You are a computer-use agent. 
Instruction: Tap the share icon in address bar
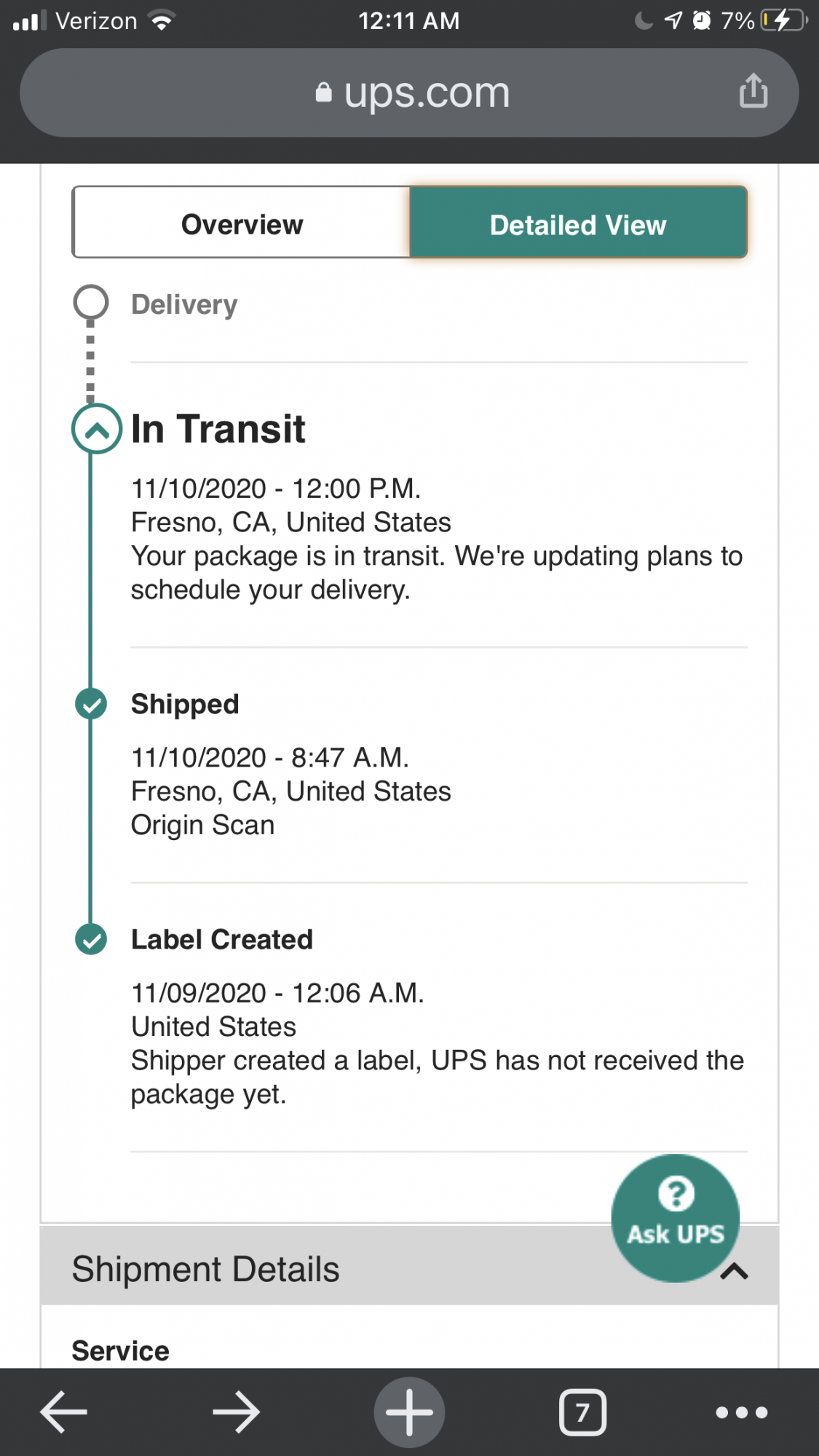753,91
